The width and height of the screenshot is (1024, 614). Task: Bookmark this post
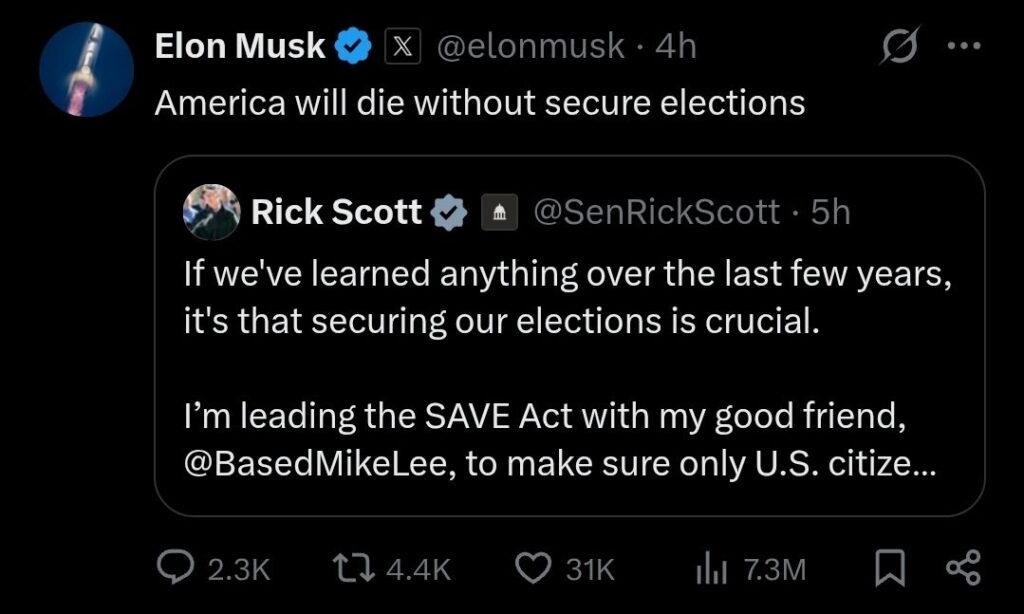pyautogui.click(x=888, y=569)
